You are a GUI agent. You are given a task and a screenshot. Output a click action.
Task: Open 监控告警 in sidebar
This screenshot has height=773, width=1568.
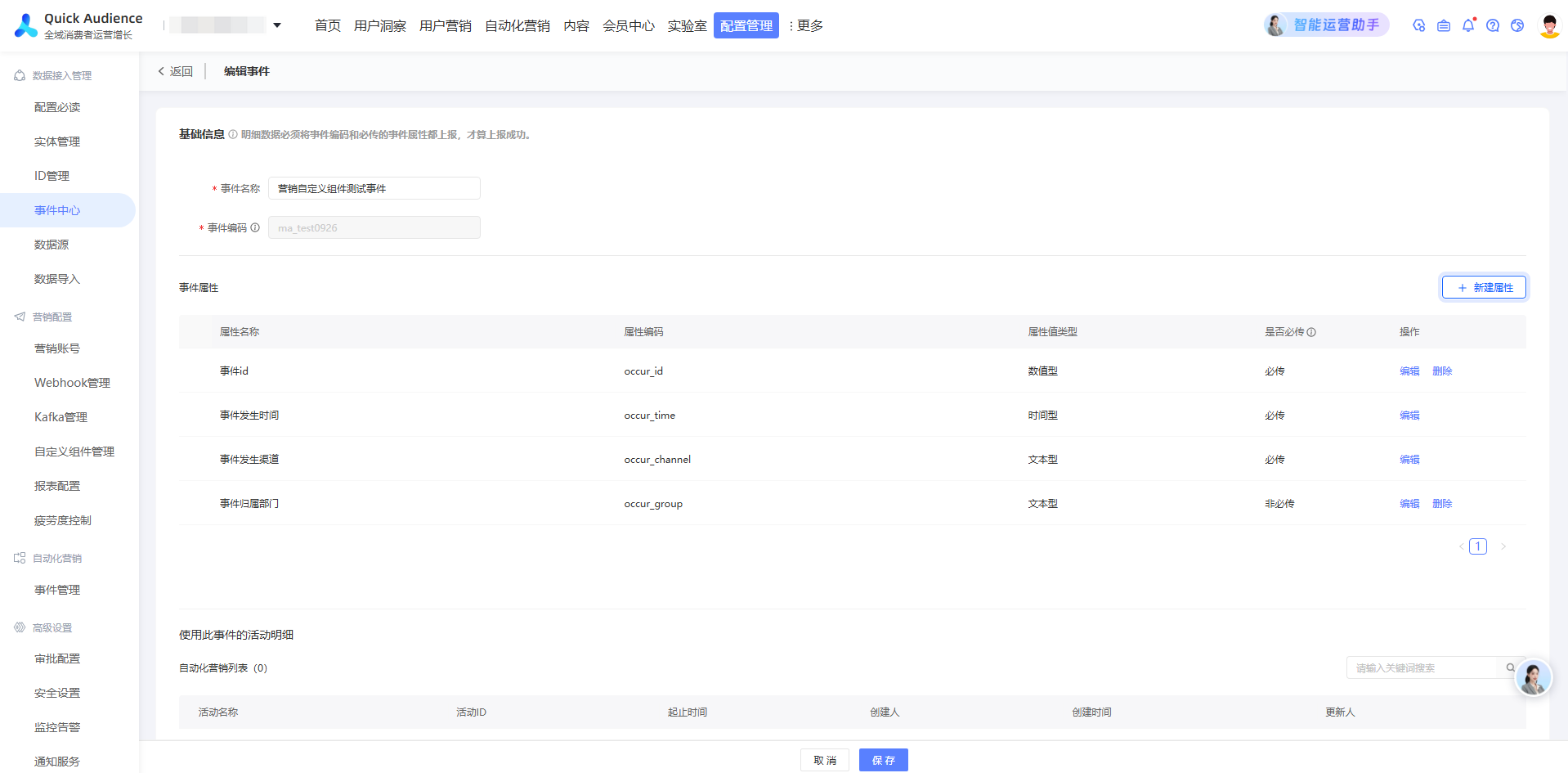[x=57, y=727]
